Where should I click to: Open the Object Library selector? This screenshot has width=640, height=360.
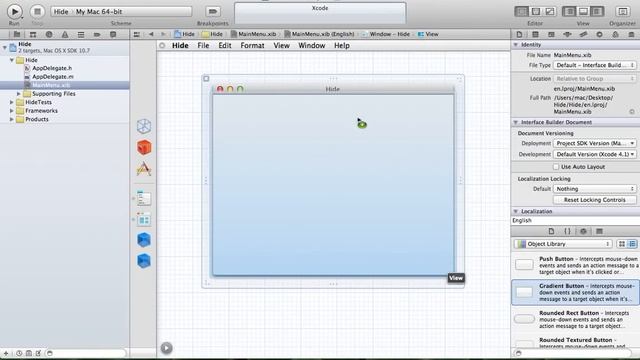[x=562, y=244]
